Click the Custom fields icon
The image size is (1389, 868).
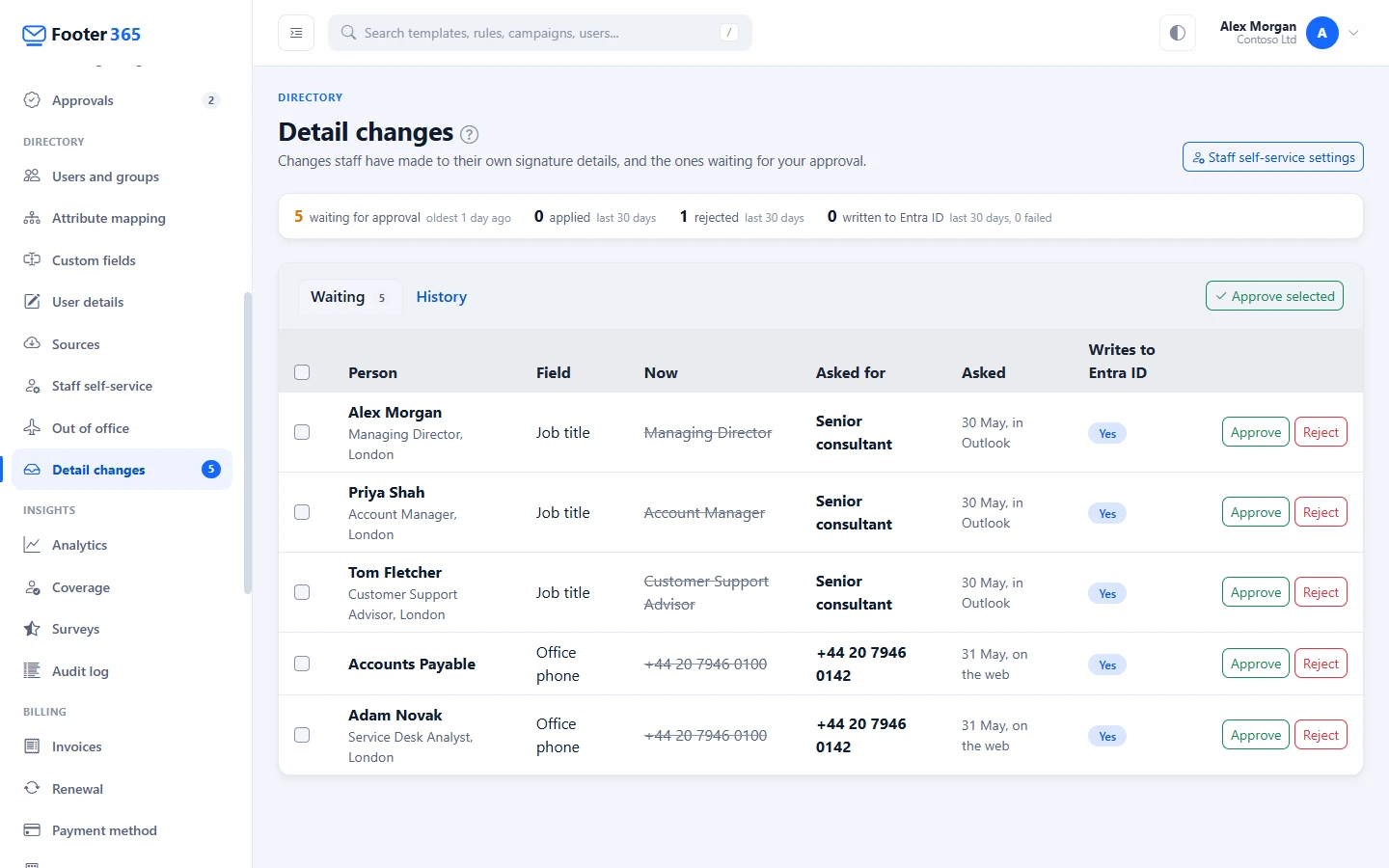pos(32,260)
